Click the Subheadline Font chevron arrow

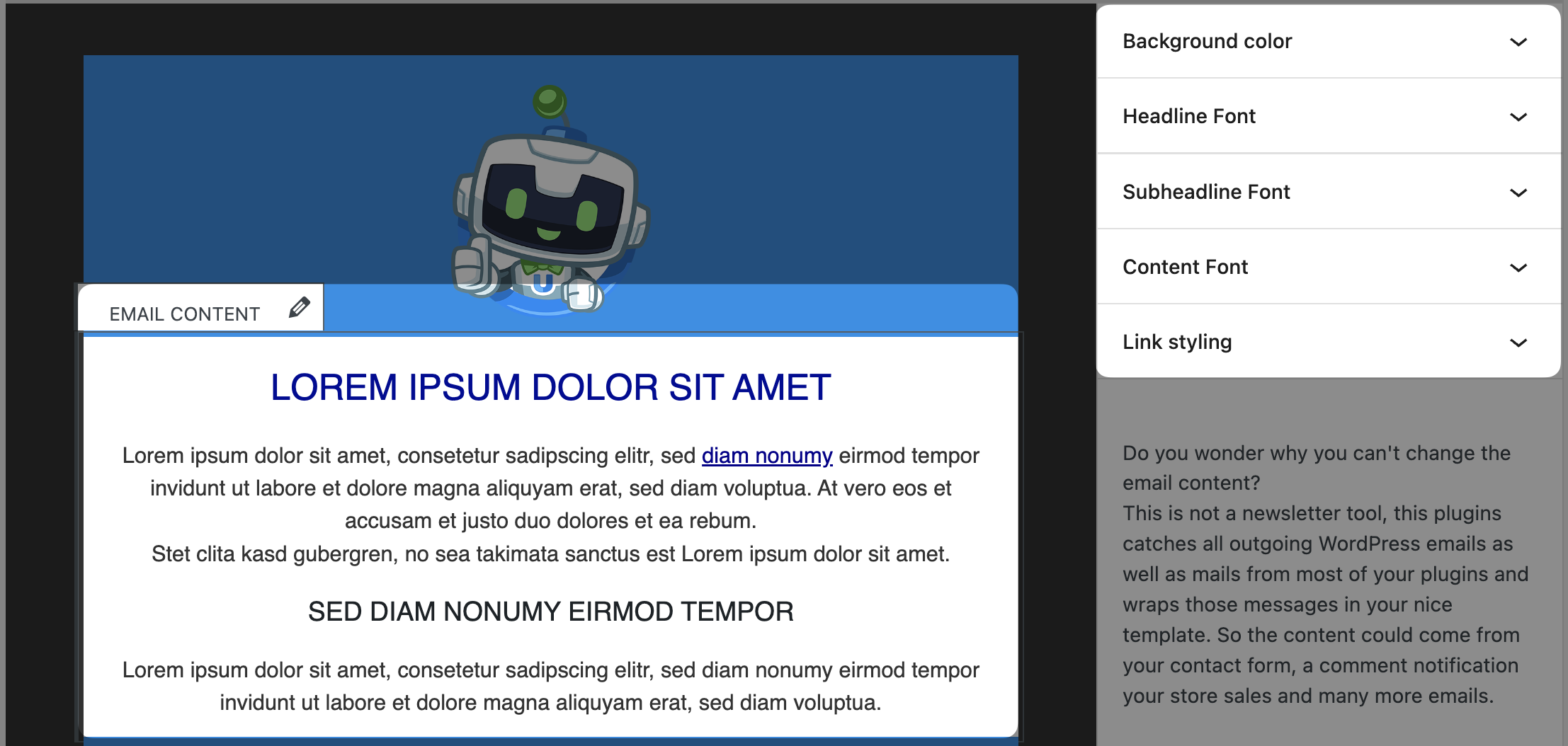1518,193
